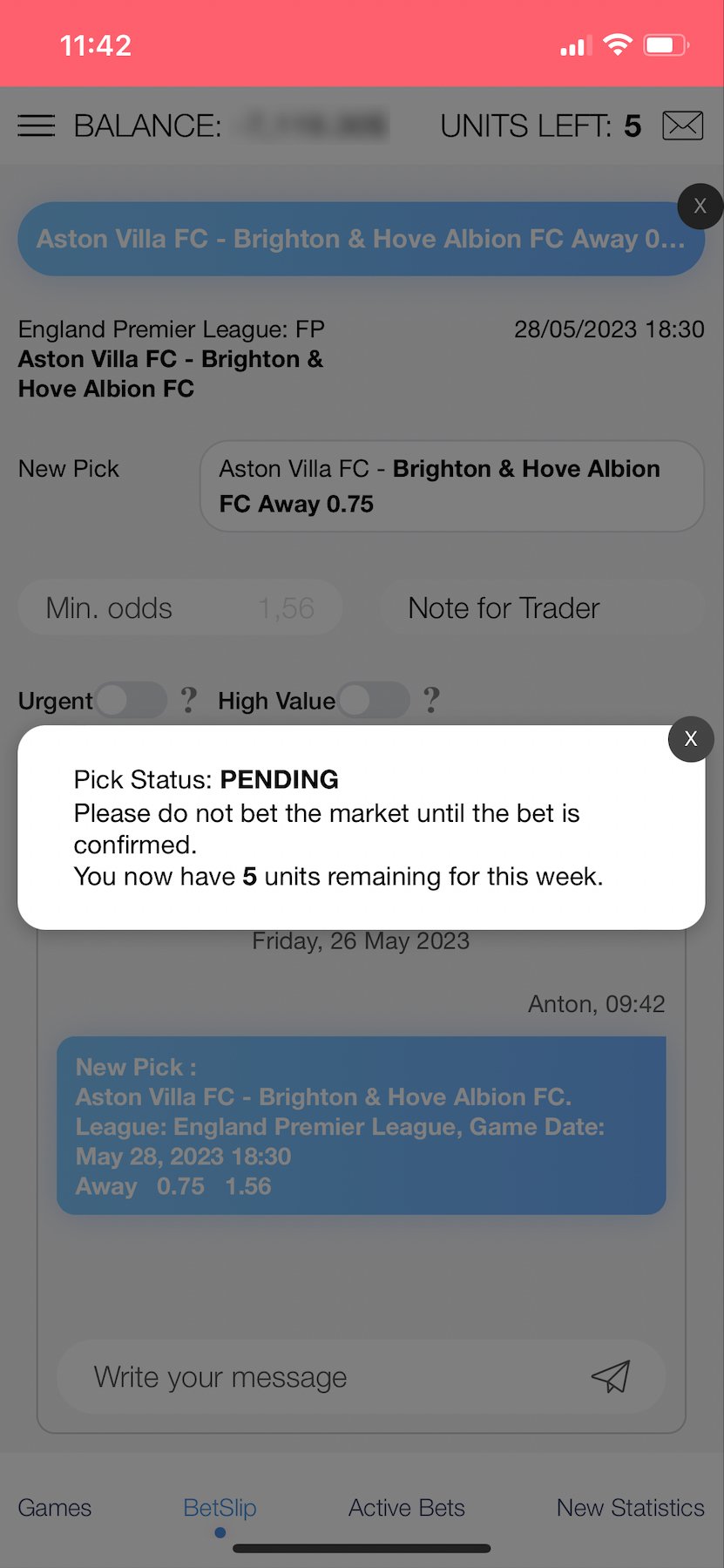The image size is (724, 1568).
Task: Focus the Note for Trader field
Action: coord(540,608)
